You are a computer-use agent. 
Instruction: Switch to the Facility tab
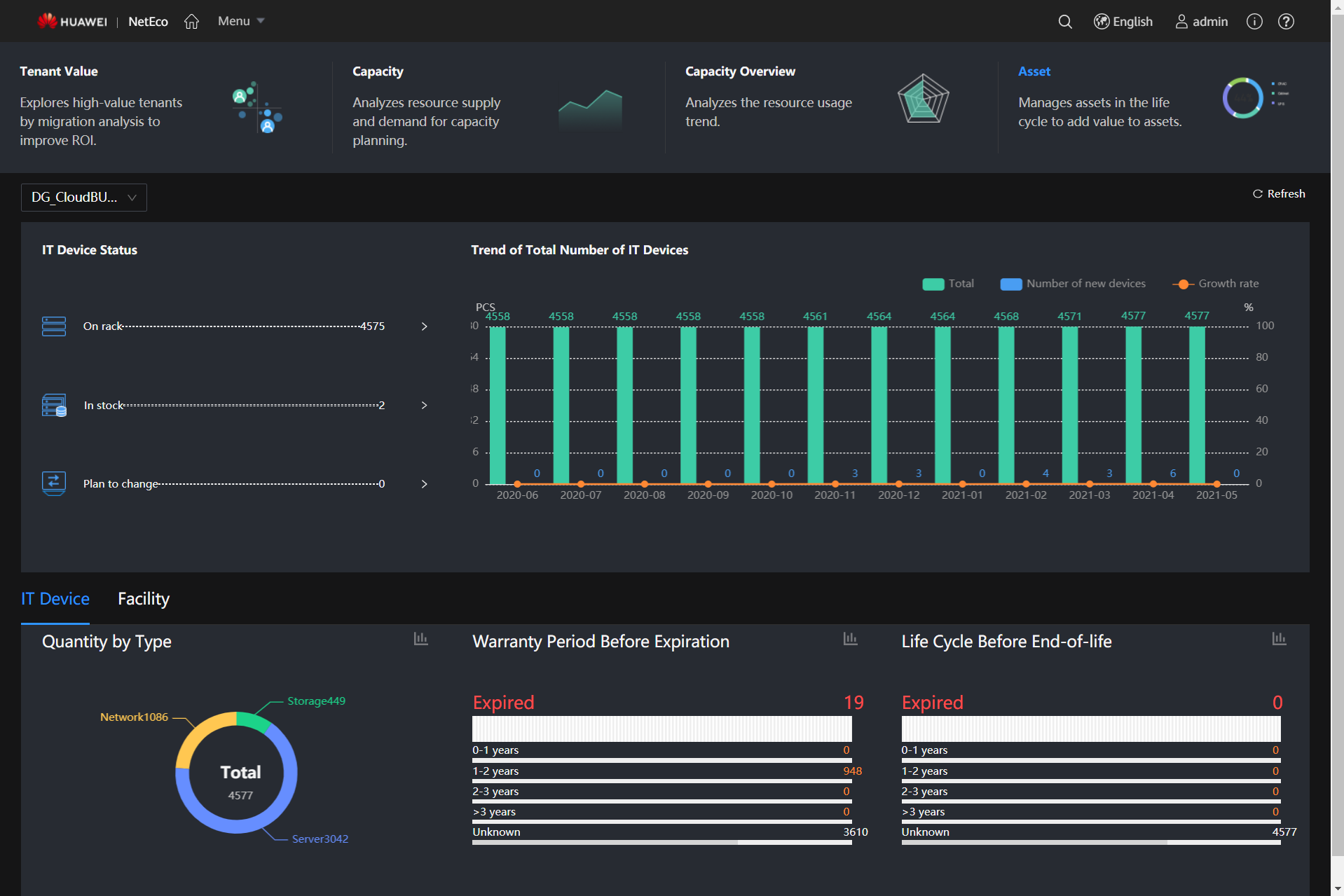pos(143,599)
